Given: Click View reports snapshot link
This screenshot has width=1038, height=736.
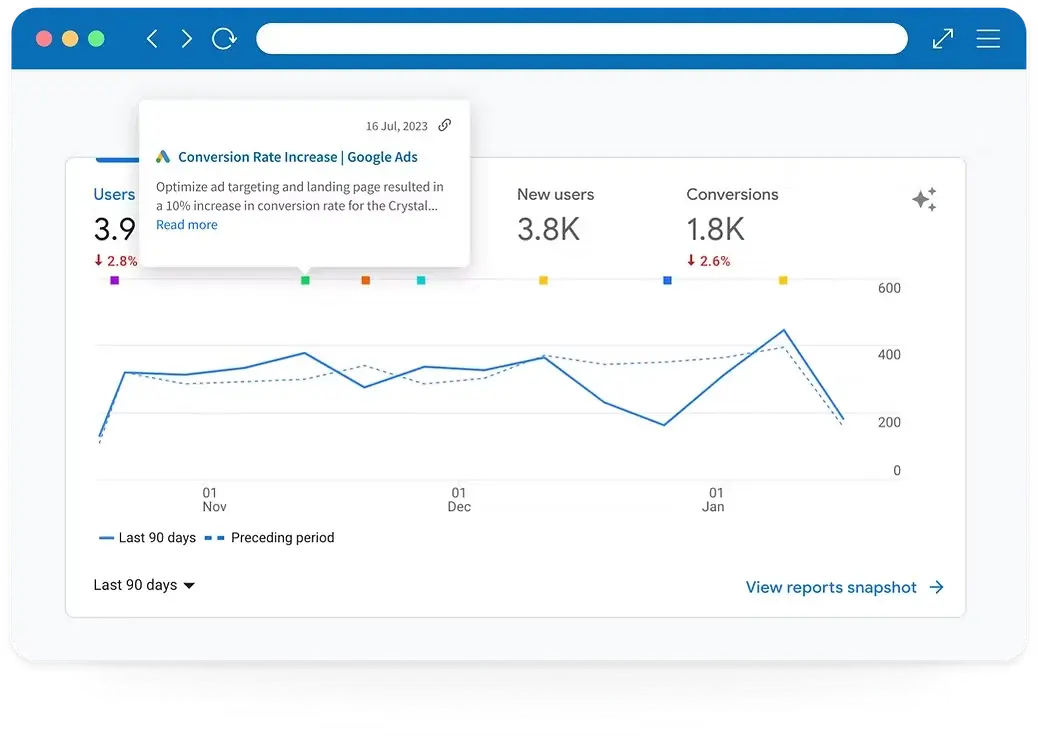Looking at the screenshot, I should pyautogui.click(x=845, y=588).
